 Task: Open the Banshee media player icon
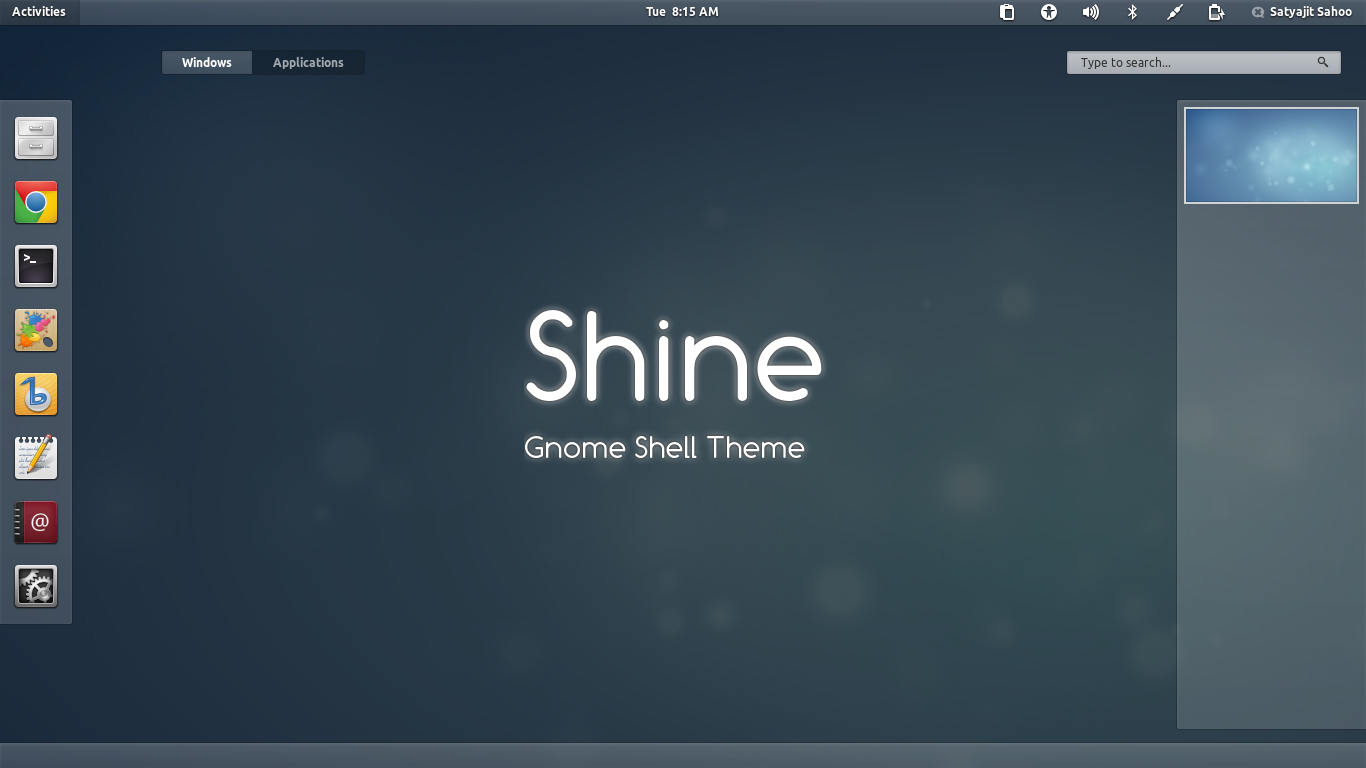point(36,394)
